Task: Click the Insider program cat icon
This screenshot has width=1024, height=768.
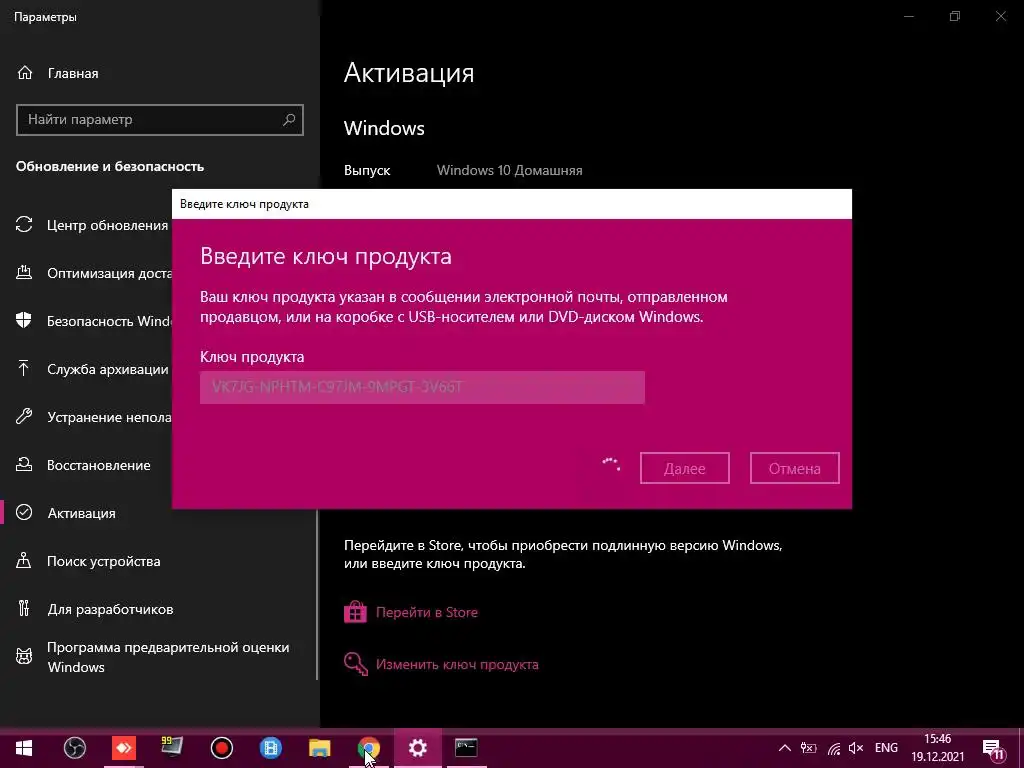Action: pyautogui.click(x=24, y=656)
